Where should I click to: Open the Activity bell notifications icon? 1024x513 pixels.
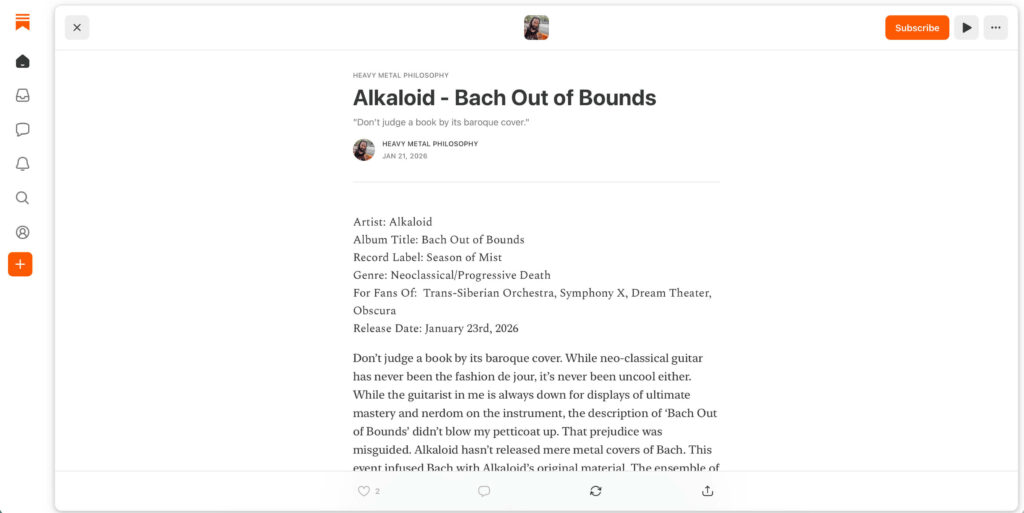click(22, 164)
